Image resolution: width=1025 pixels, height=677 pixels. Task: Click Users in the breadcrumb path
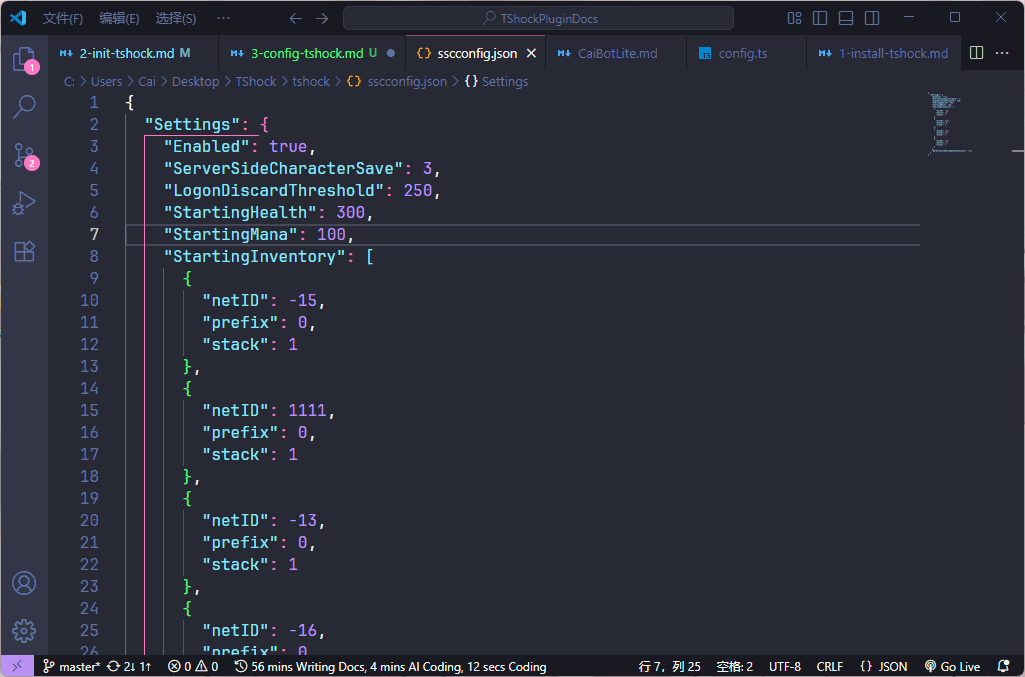tap(107, 82)
